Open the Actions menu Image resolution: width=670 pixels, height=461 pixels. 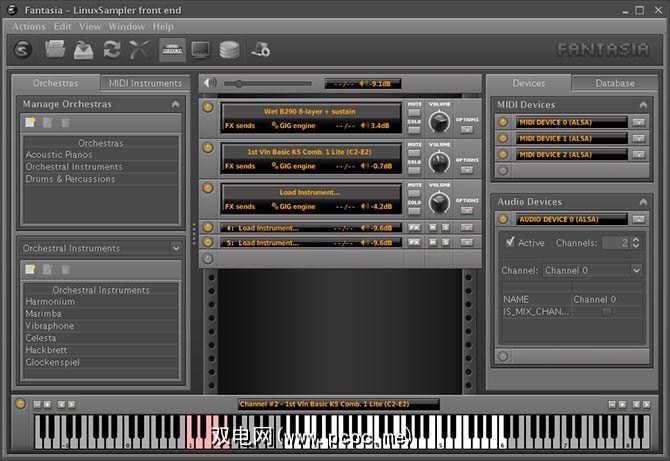(x=29, y=26)
